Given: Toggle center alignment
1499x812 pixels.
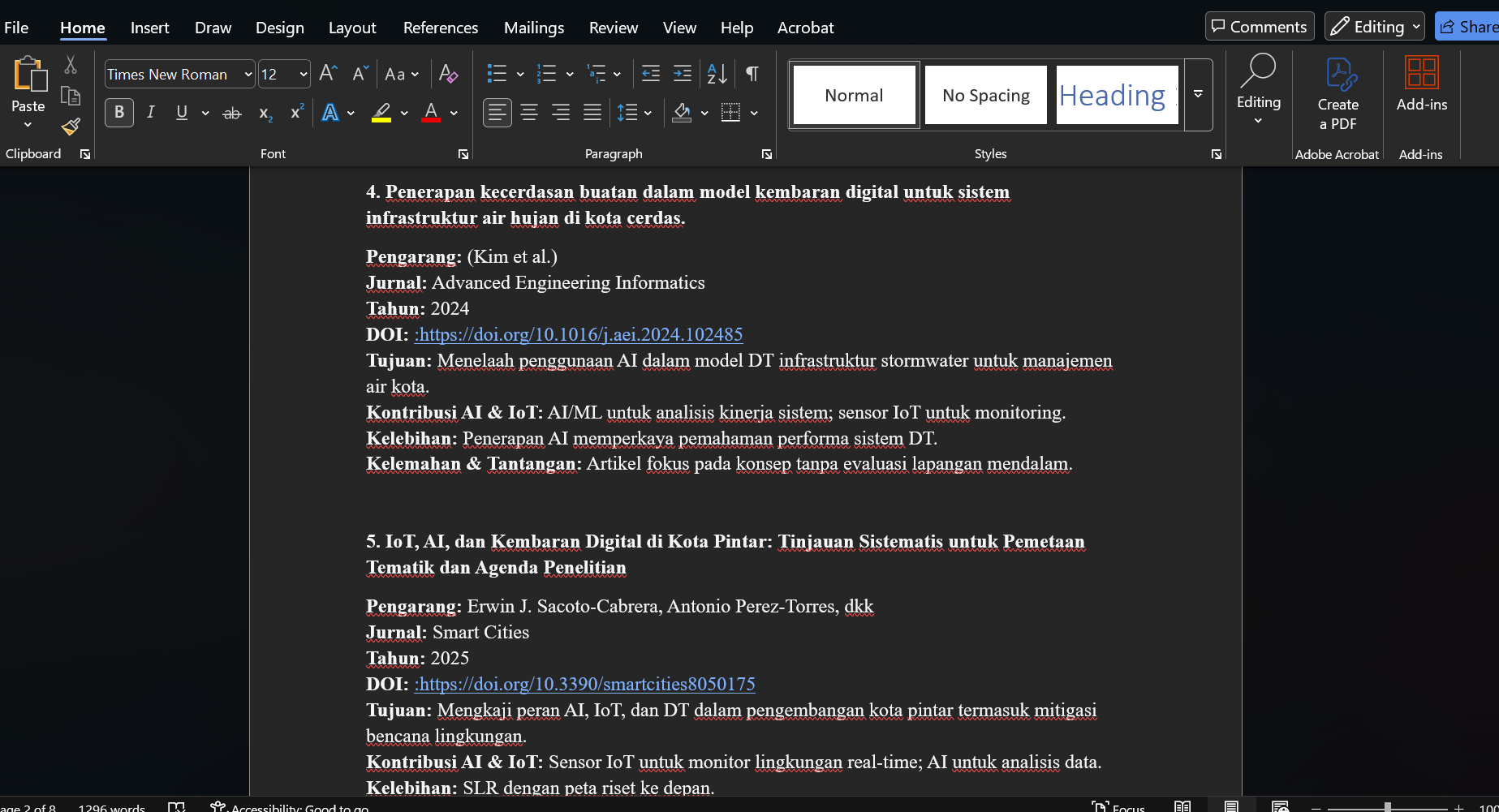Looking at the screenshot, I should (529, 113).
